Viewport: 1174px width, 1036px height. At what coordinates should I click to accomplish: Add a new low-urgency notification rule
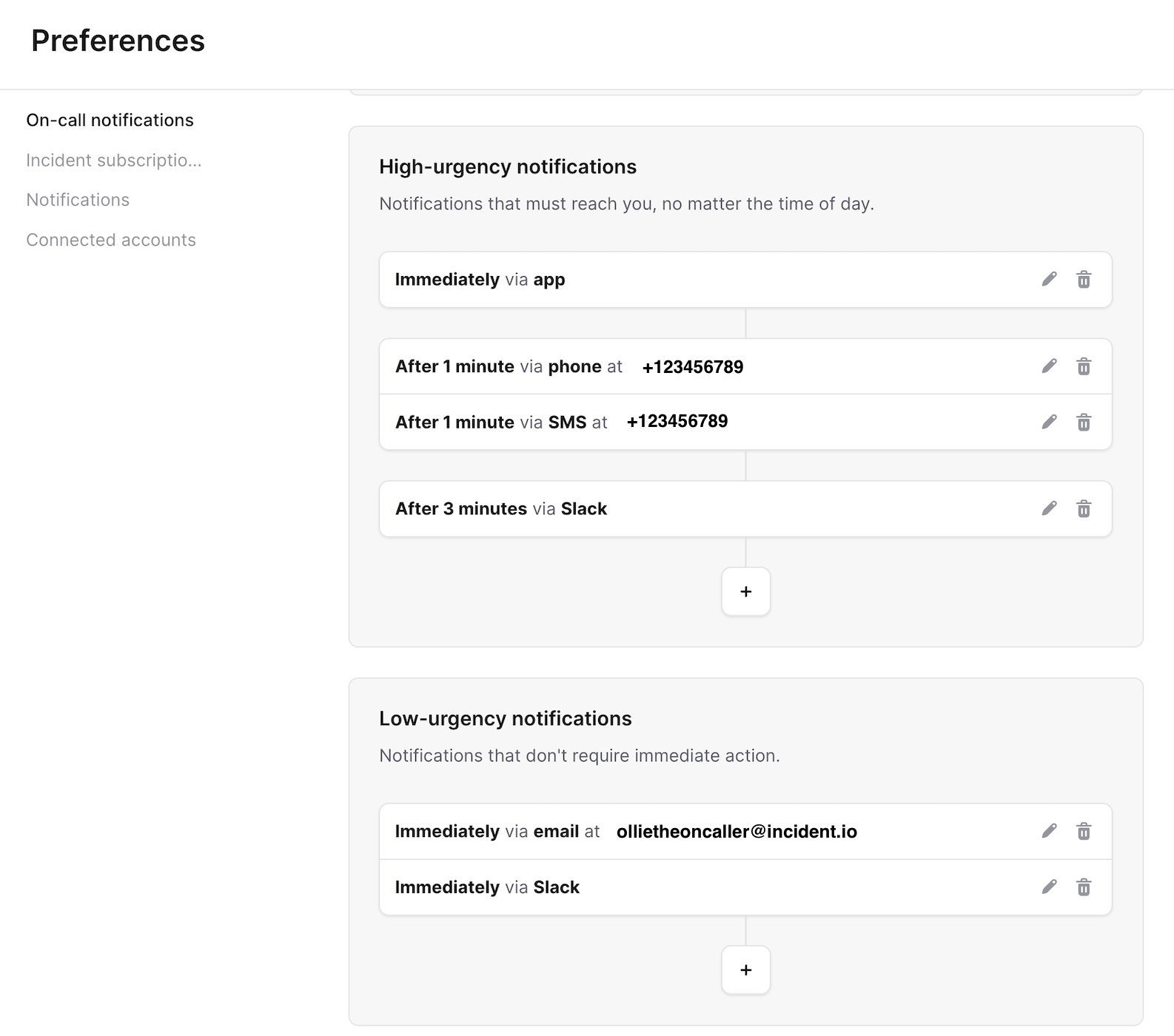click(x=745, y=970)
